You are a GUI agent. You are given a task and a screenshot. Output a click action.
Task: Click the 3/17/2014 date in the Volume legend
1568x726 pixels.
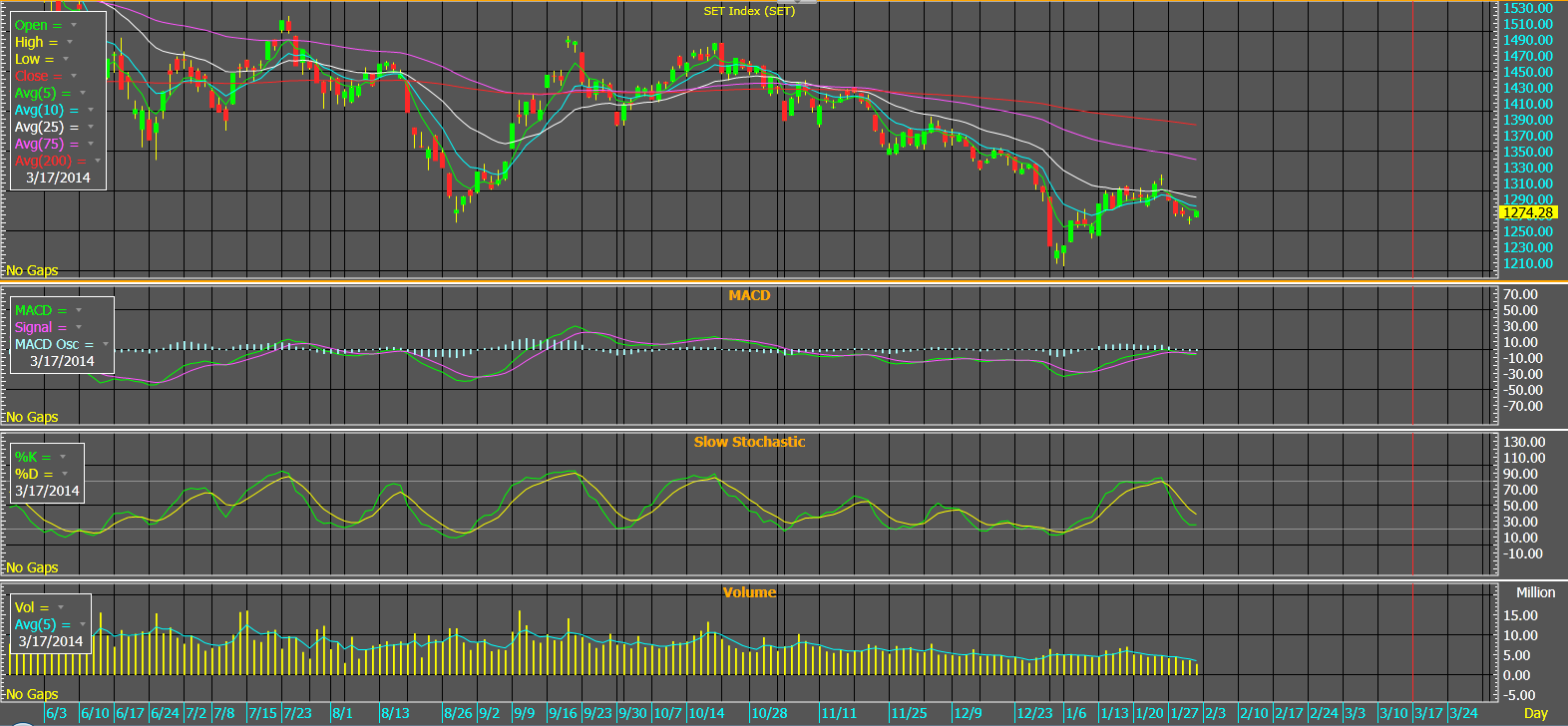pyautogui.click(x=51, y=641)
